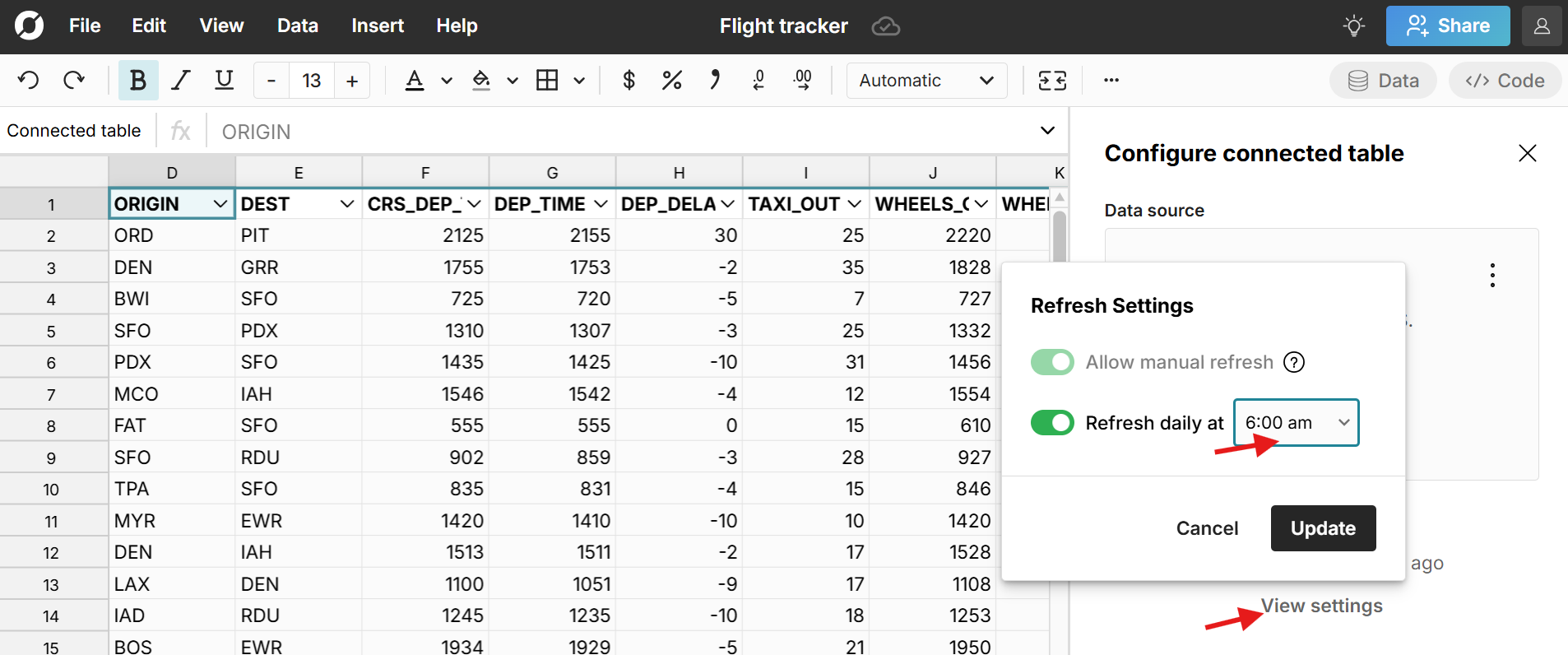1568x655 pixels.
Task: Apply underline formatting
Action: point(224,81)
